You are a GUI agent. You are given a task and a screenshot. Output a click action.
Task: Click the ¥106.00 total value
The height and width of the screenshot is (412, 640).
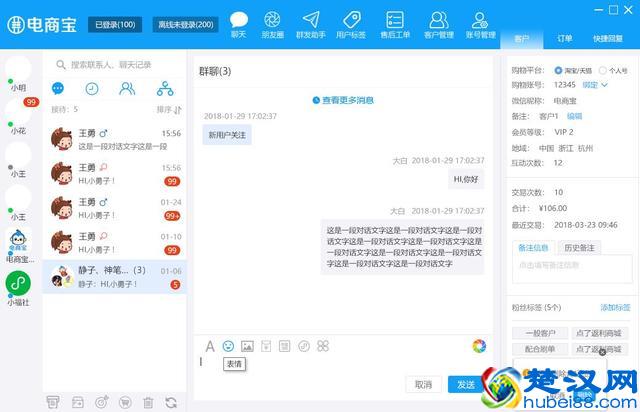pyautogui.click(x=553, y=208)
